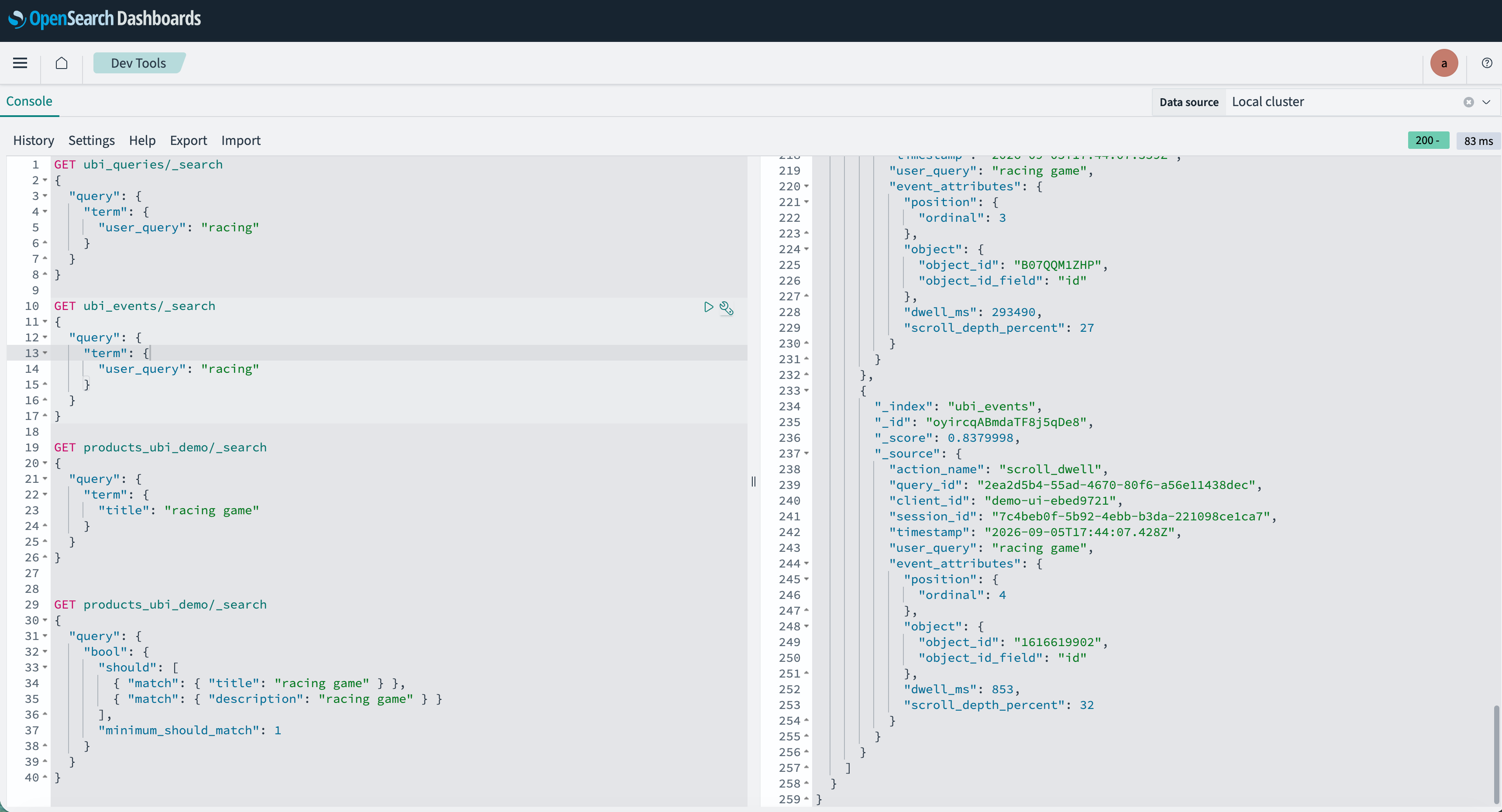Collapse fold arrow at editor line 12
The height and width of the screenshot is (812, 1502).
45,337
